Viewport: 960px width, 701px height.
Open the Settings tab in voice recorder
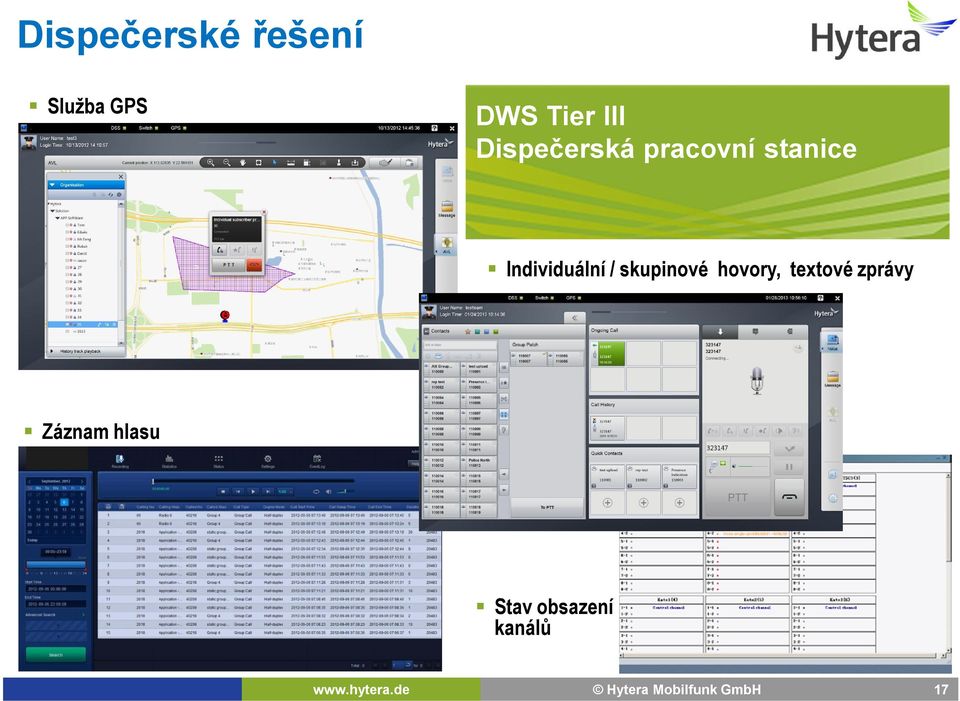(268, 461)
